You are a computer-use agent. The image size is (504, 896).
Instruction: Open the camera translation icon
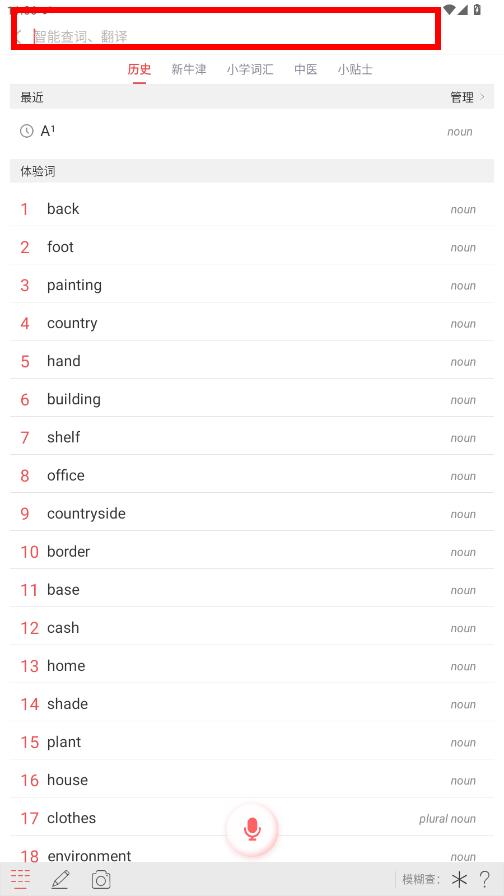click(x=101, y=879)
